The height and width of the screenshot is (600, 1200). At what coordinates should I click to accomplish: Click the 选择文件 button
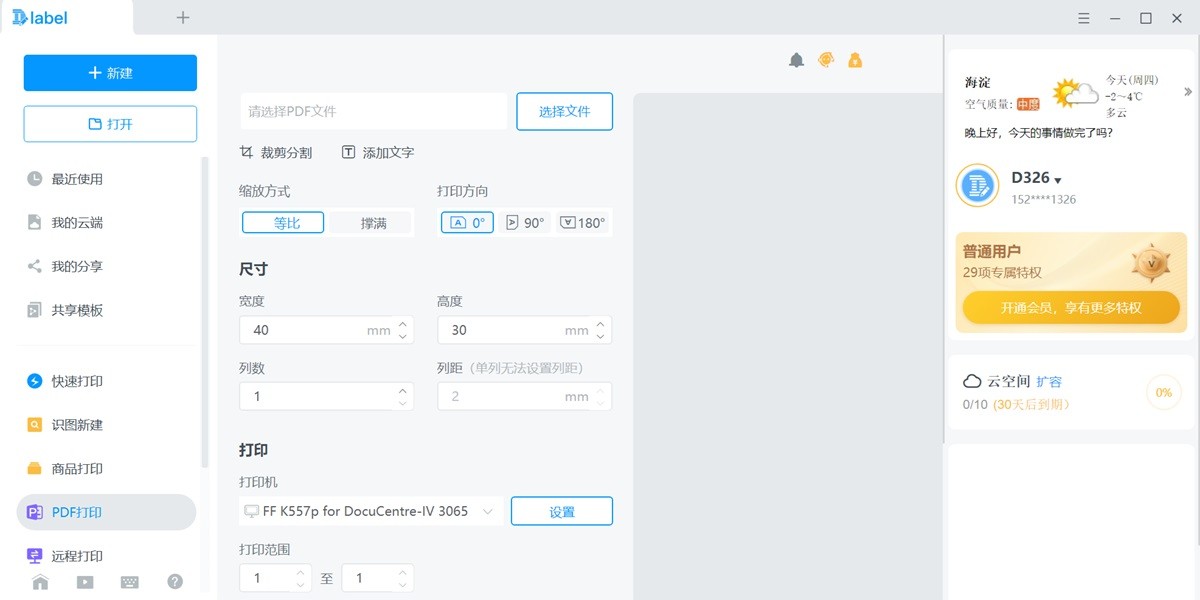pyautogui.click(x=564, y=111)
